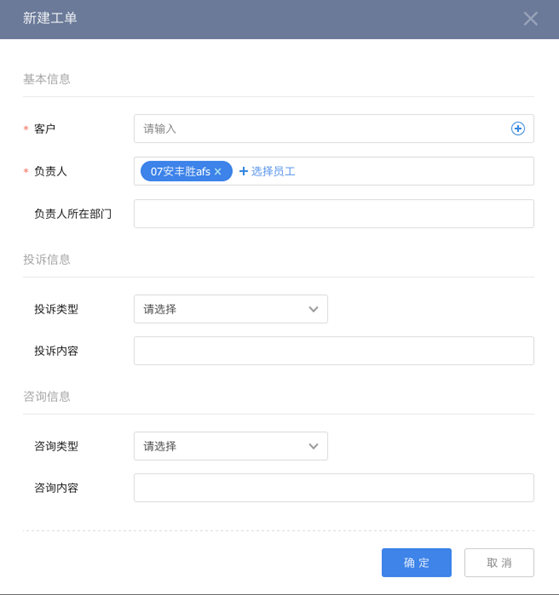Focus the 咨询内容 text field

point(334,488)
